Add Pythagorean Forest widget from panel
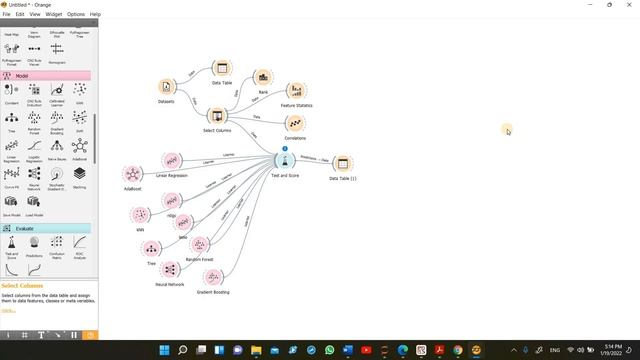The height and width of the screenshot is (360, 640). [x=11, y=54]
